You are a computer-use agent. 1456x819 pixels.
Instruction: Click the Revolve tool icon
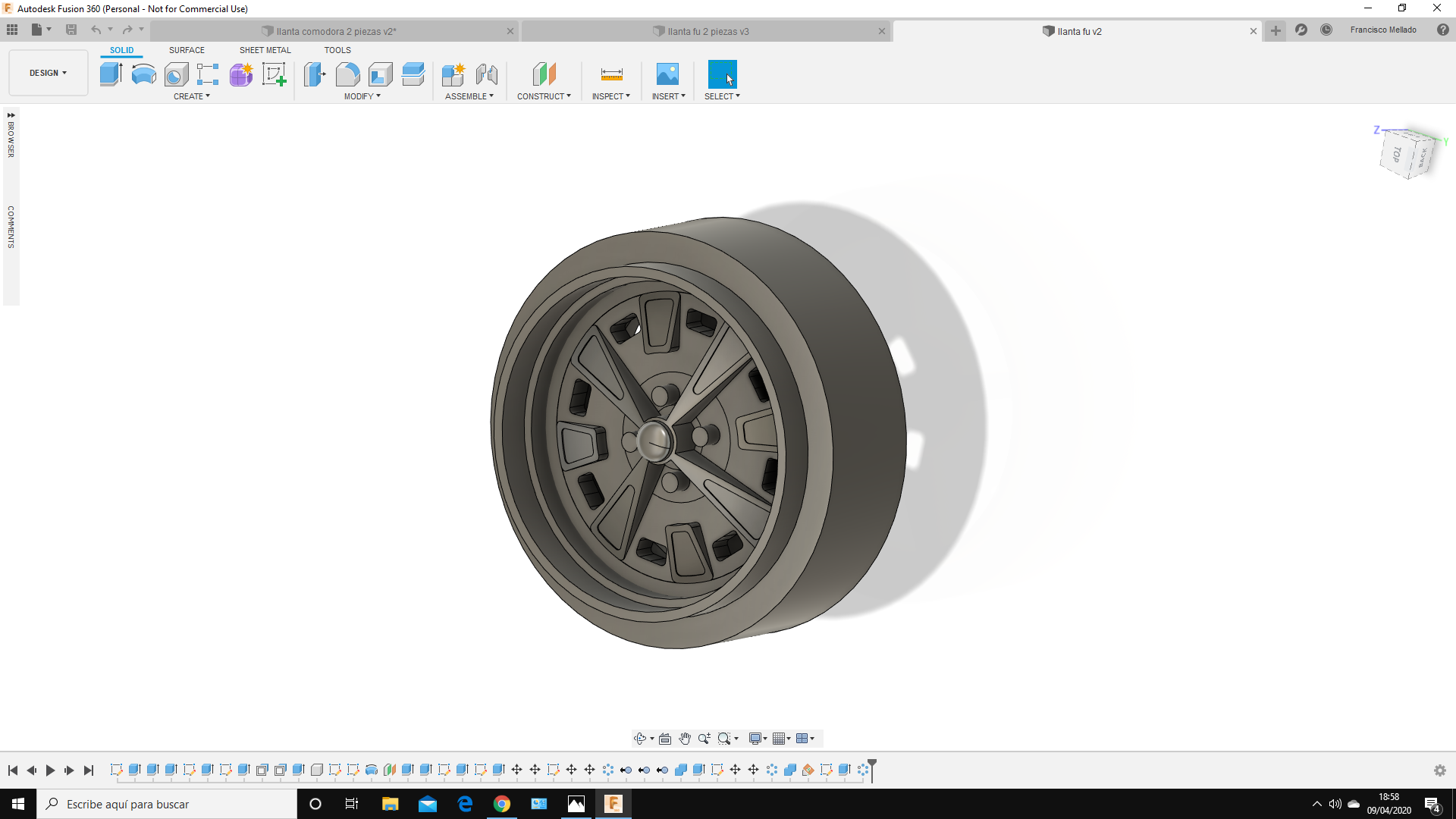tap(143, 74)
